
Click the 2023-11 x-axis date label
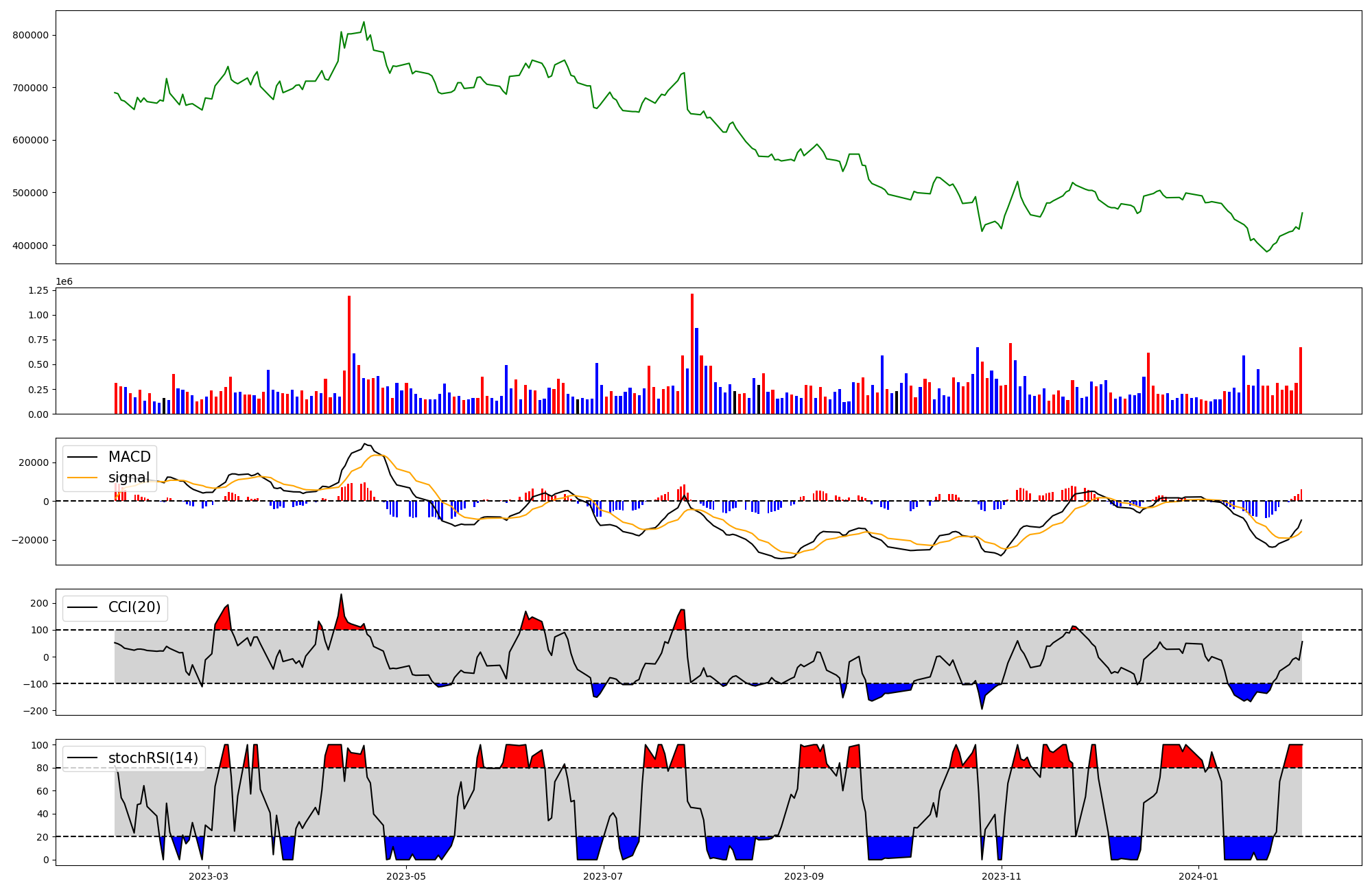1002,876
